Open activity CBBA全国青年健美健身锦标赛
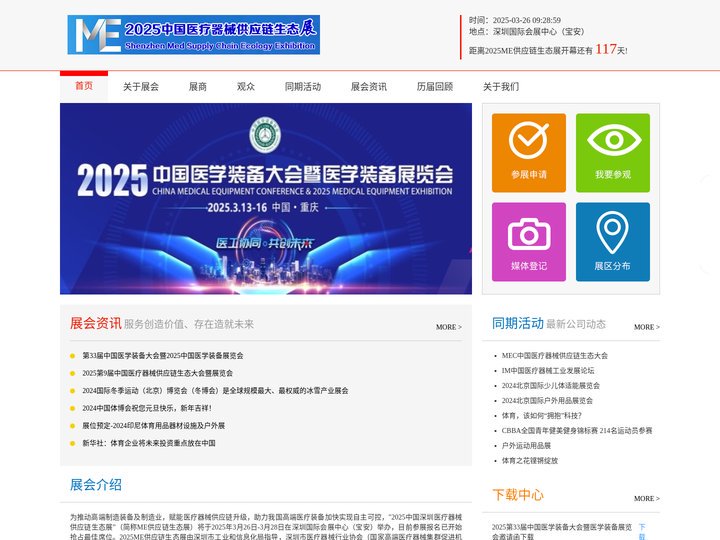 (x=577, y=430)
